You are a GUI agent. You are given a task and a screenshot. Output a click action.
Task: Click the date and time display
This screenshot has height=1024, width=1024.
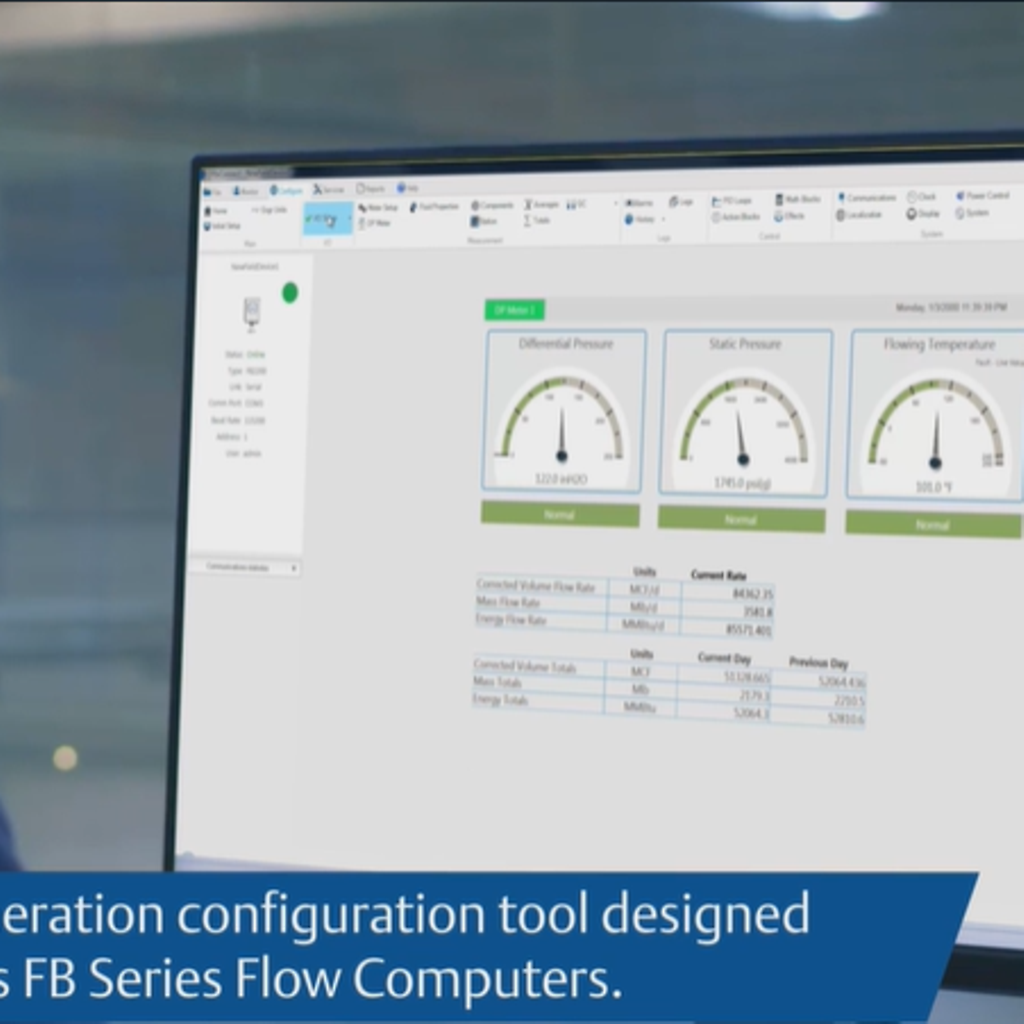tap(951, 307)
